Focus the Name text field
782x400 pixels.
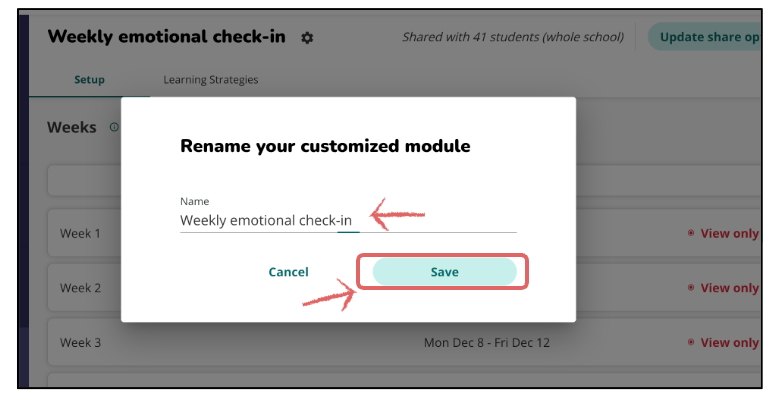pyautogui.click(x=347, y=221)
